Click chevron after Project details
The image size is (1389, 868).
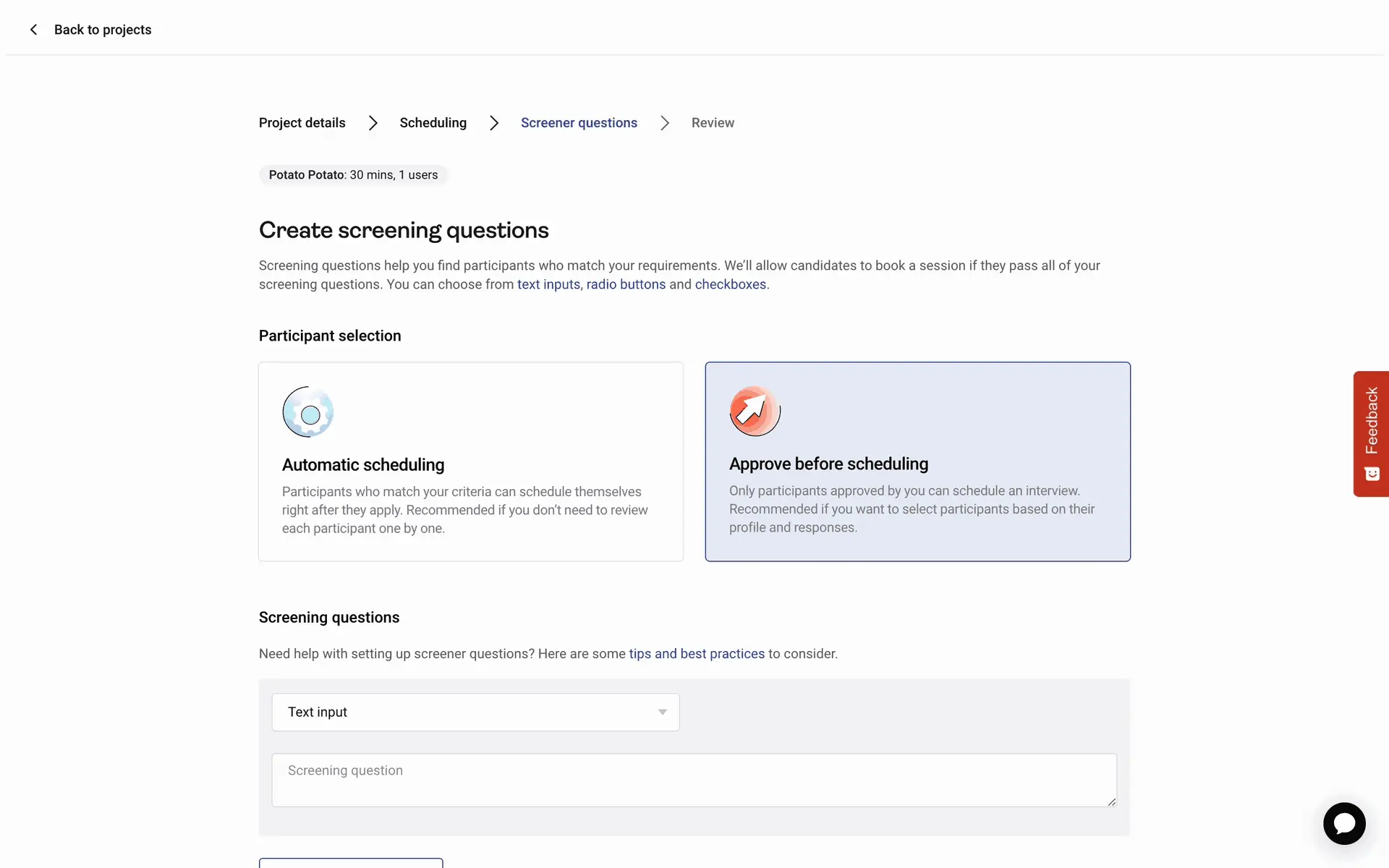point(373,123)
